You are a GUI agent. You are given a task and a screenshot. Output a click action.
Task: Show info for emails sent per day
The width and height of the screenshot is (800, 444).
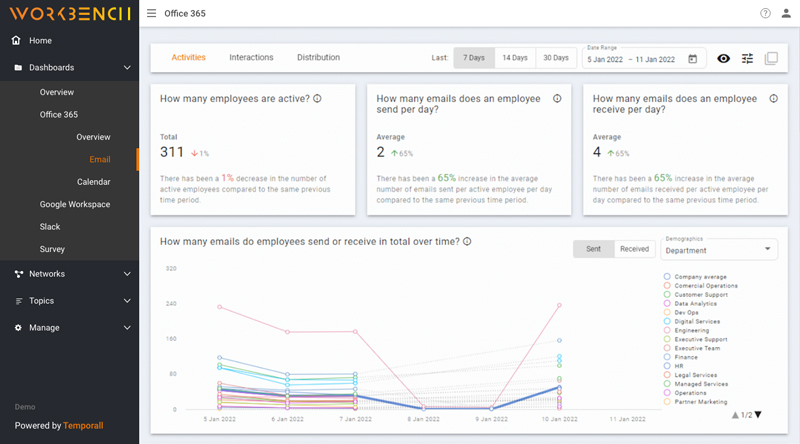point(557,98)
